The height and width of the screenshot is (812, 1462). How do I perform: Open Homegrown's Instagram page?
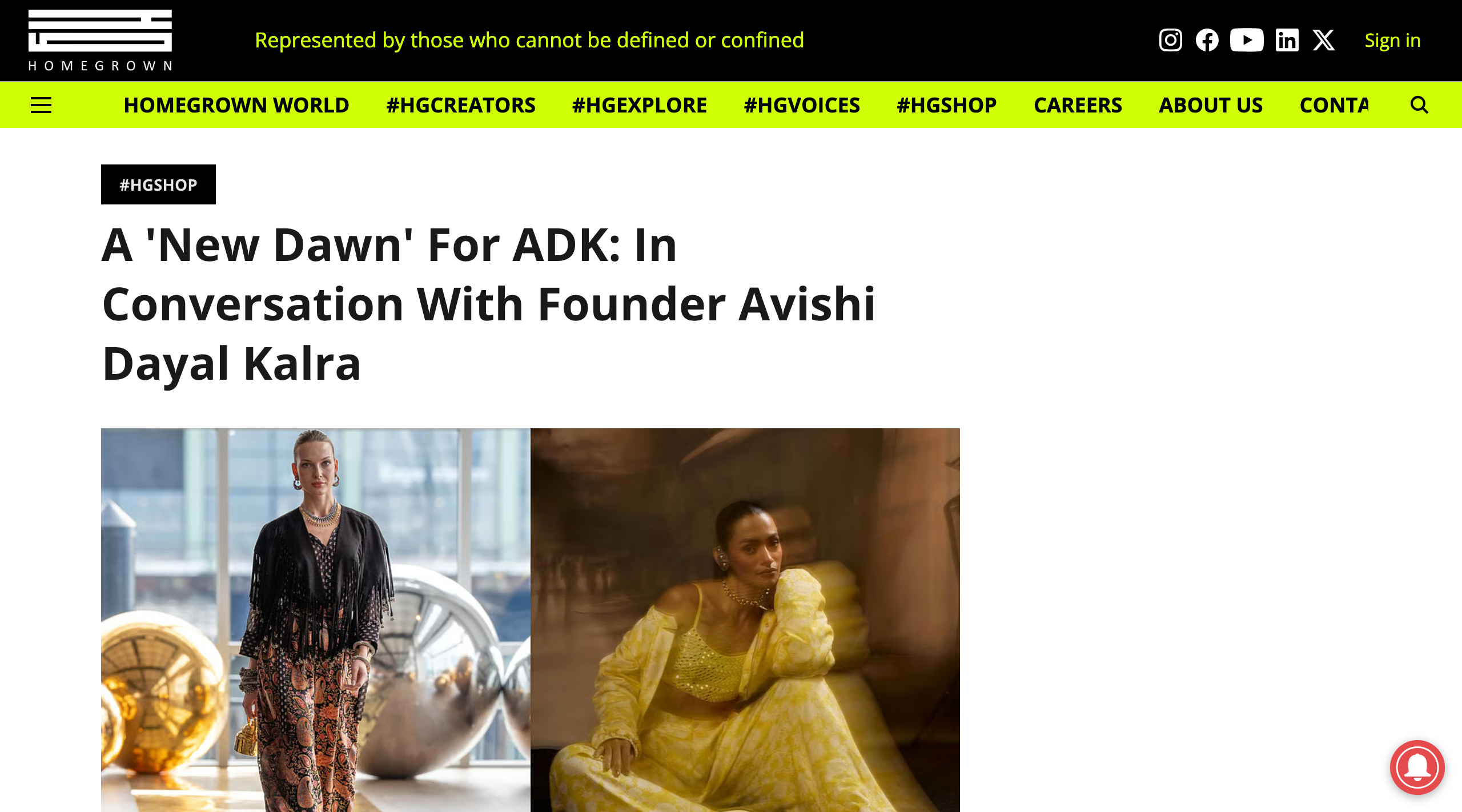[x=1170, y=40]
